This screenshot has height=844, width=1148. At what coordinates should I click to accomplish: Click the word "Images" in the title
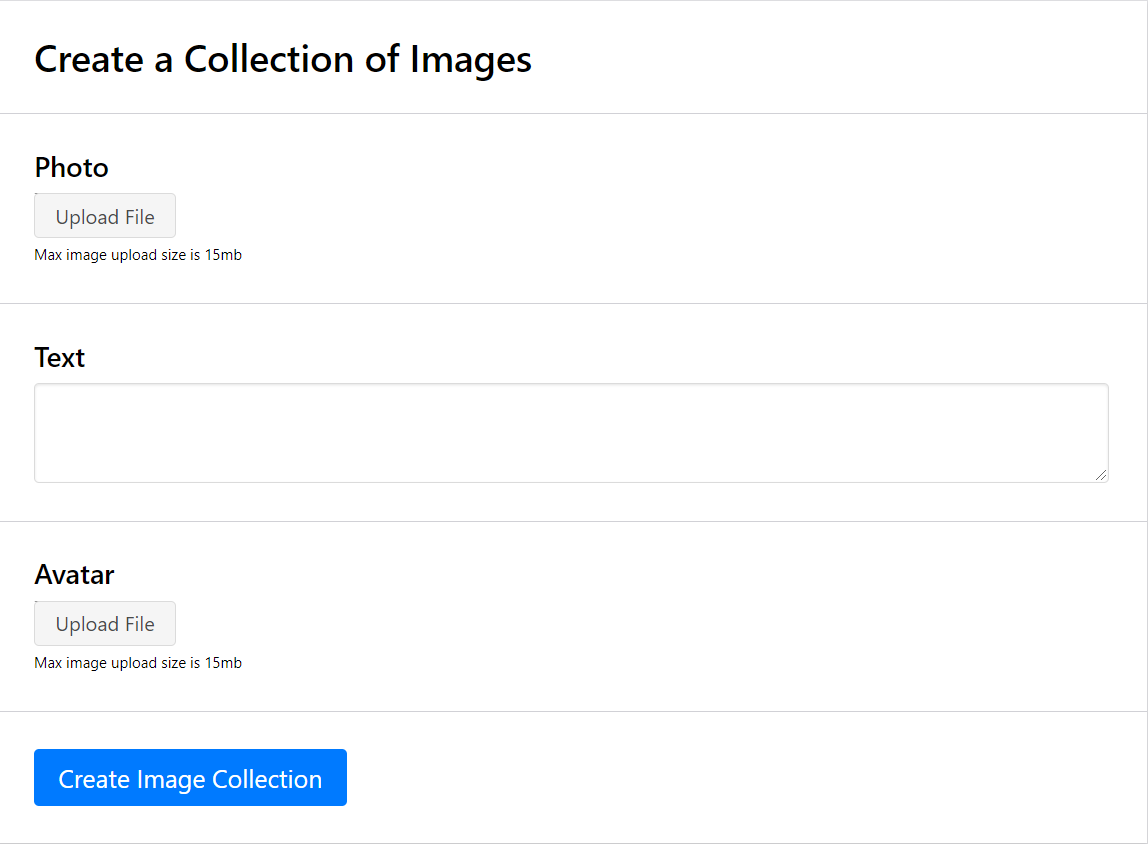470,60
